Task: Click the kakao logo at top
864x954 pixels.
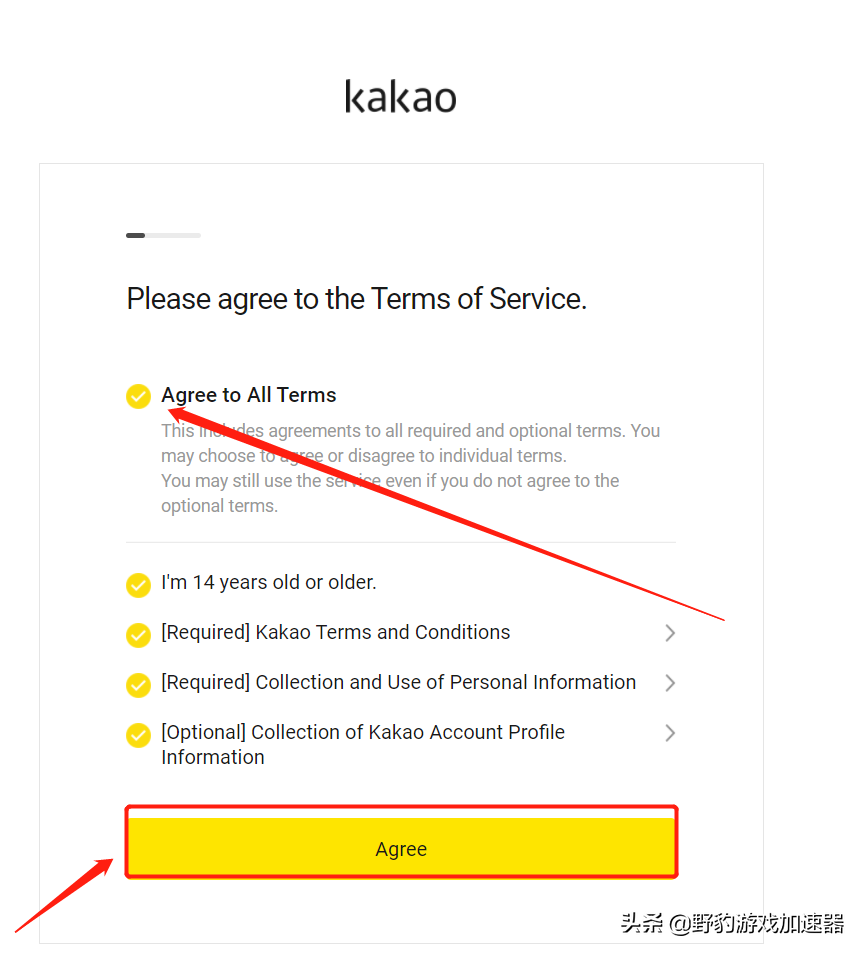Action: 401,97
